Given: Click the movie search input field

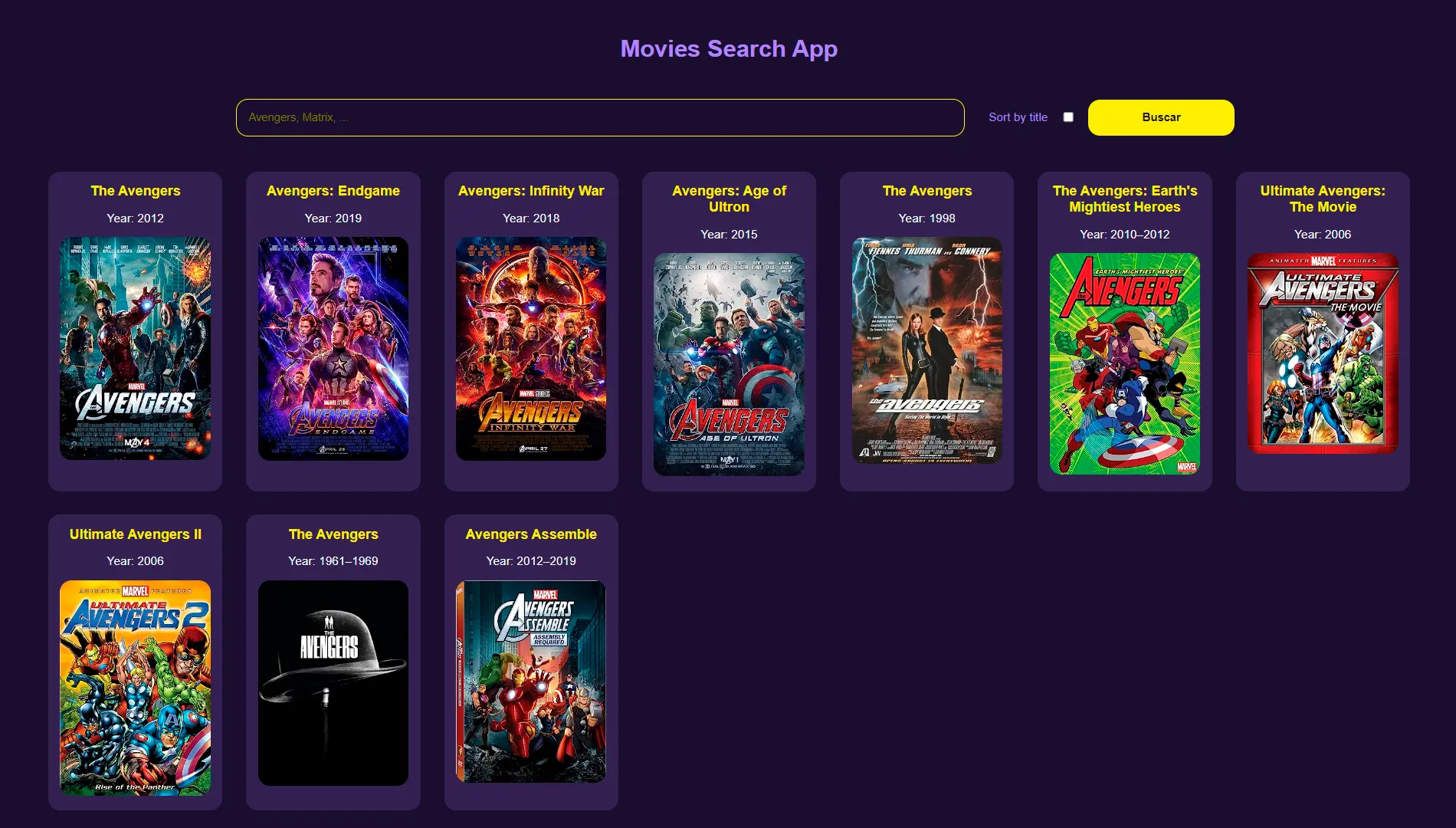Looking at the screenshot, I should pyautogui.click(x=600, y=117).
